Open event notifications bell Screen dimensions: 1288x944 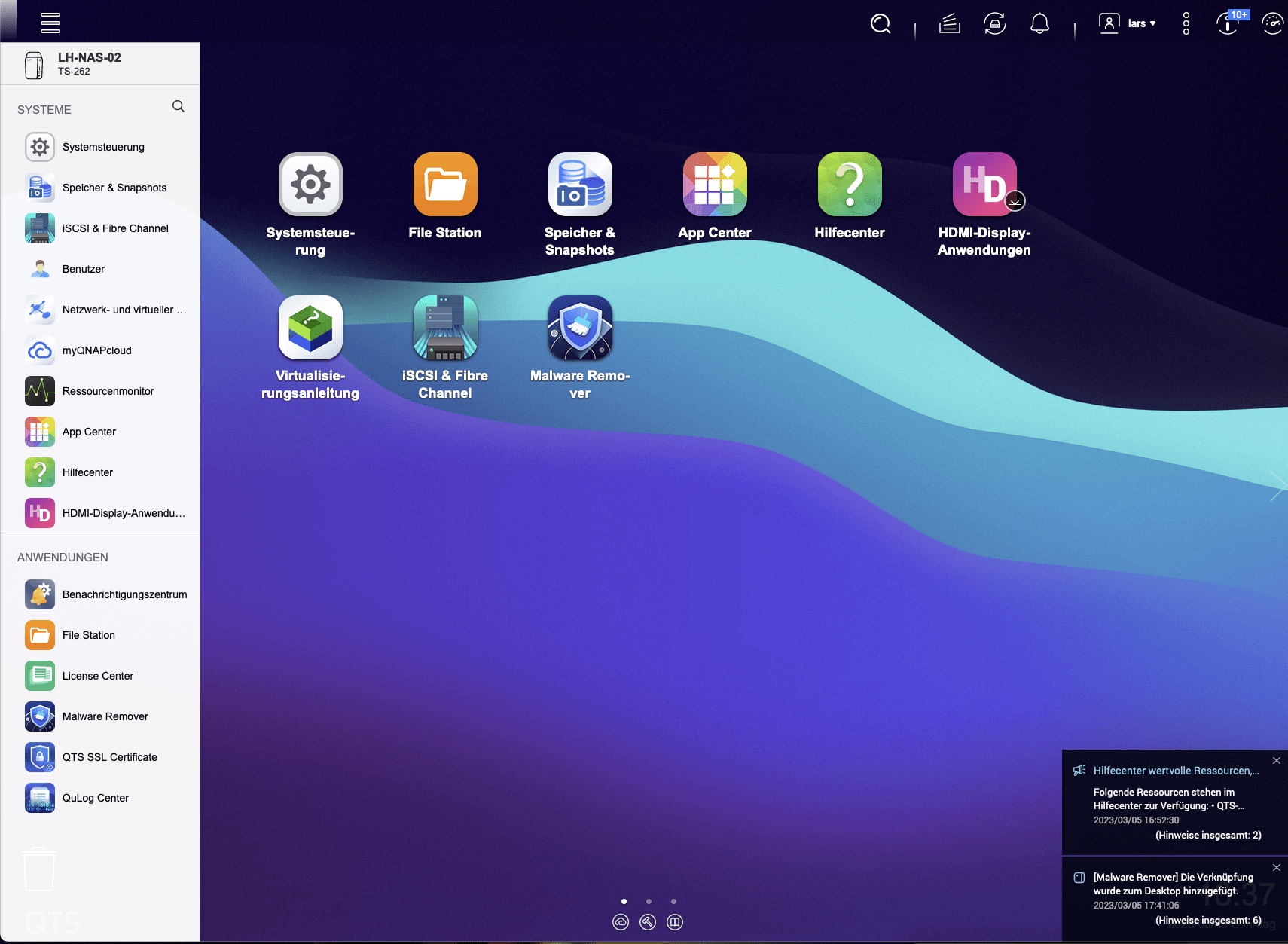pos(1039,23)
